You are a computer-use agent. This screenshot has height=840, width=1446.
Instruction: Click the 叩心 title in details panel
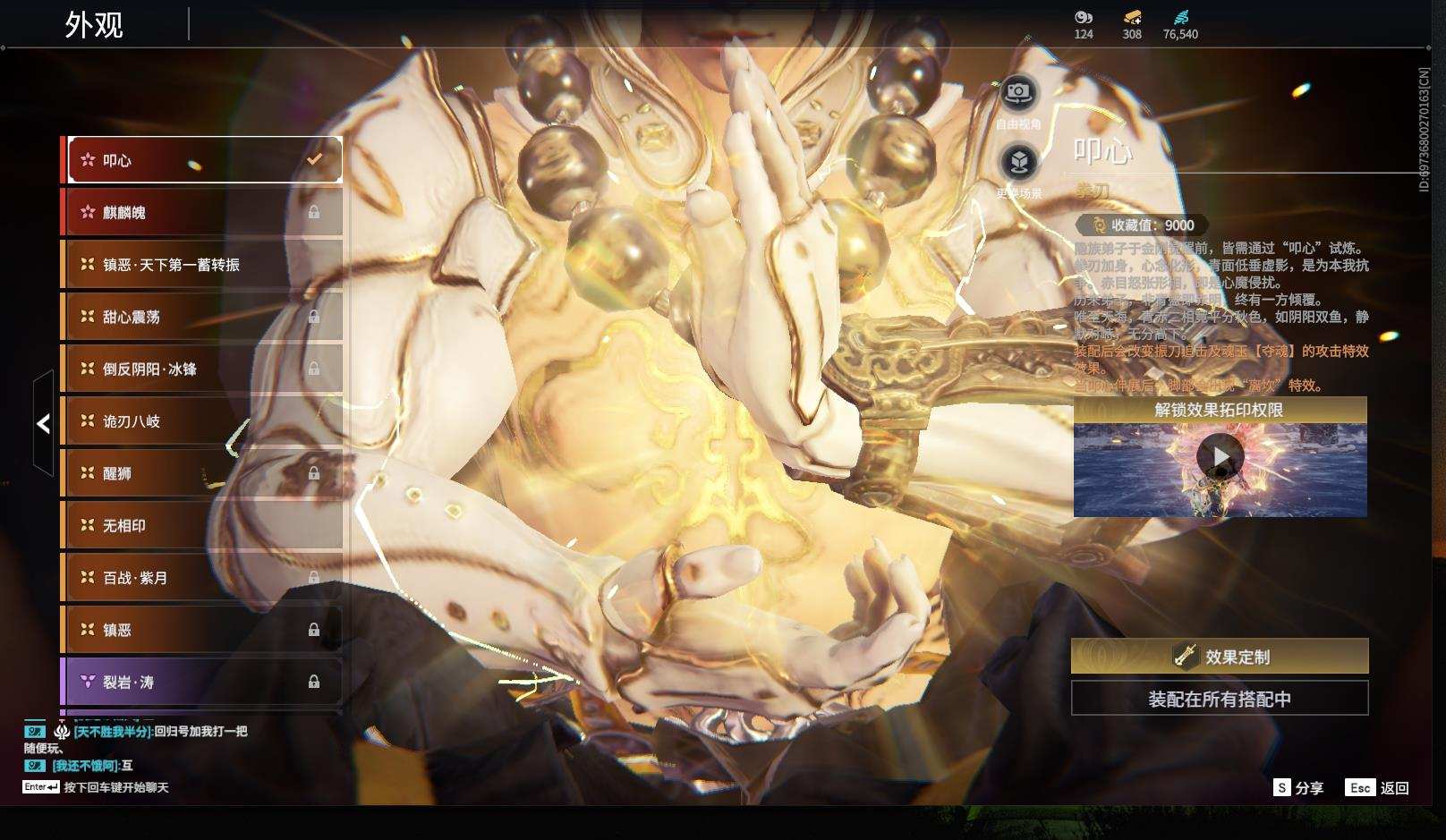1102,150
